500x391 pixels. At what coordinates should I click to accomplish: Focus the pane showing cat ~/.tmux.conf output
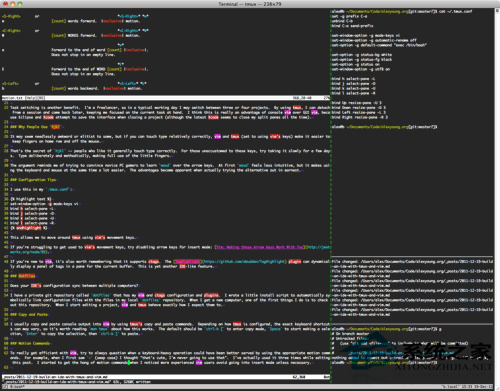412,132
